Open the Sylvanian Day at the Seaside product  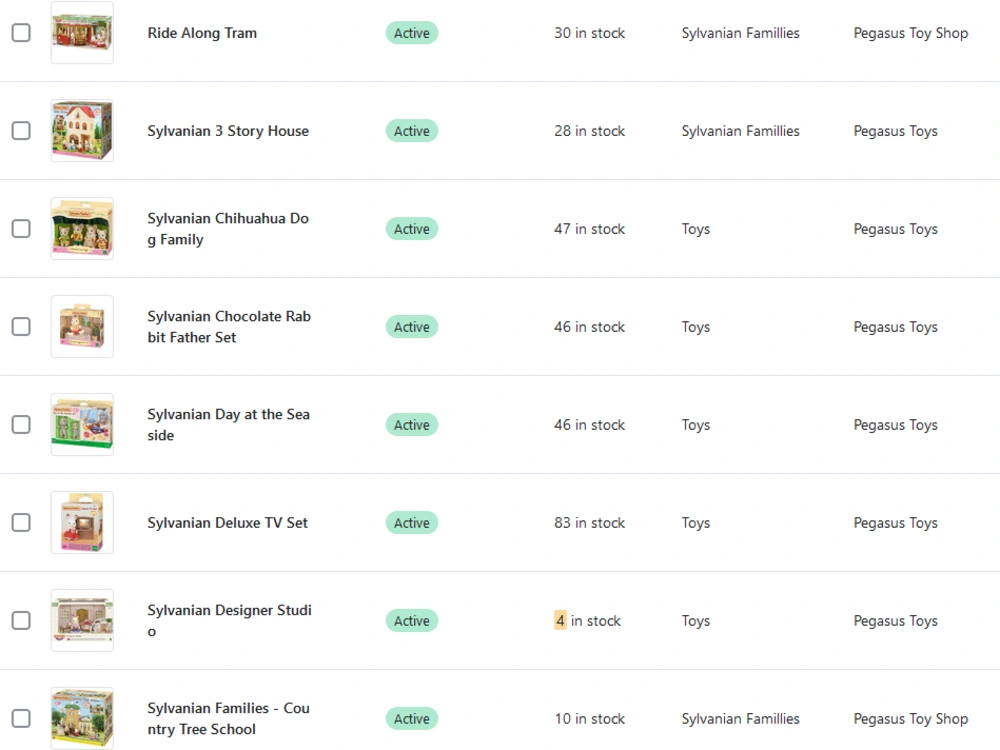228,425
